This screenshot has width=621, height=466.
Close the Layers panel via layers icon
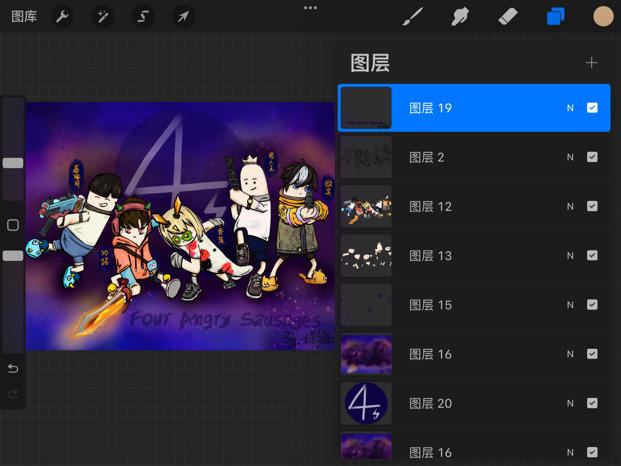click(556, 17)
